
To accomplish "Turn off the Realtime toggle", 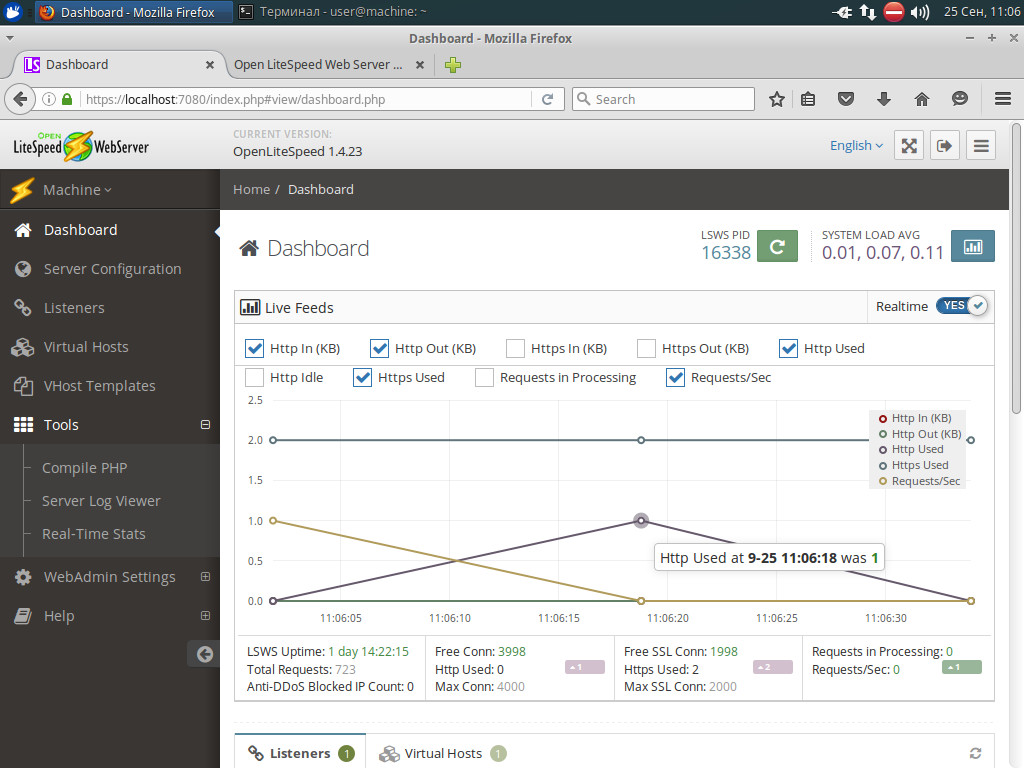I will tap(961, 306).
